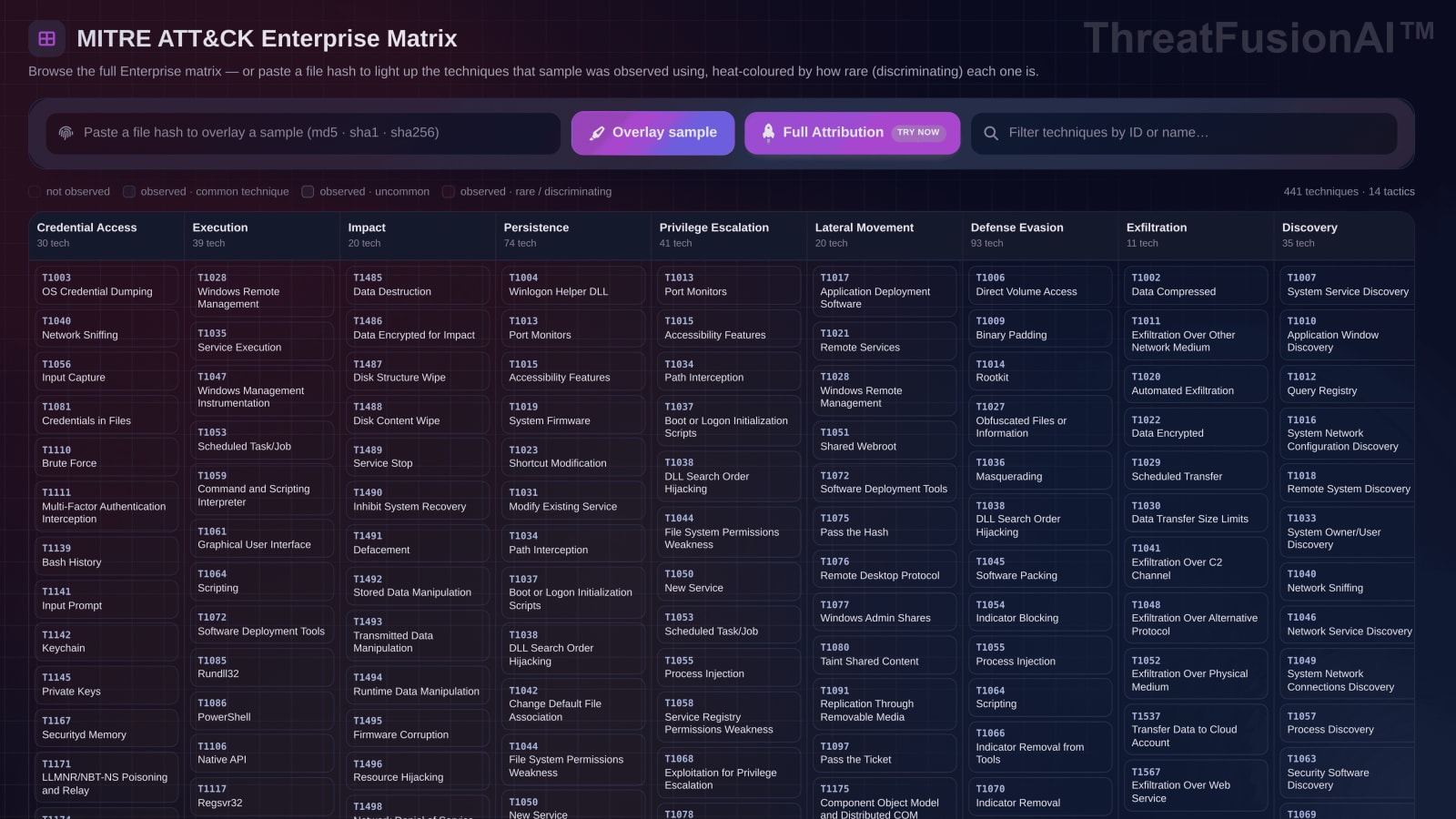Open T1142 Keychain technique
Screen dimensions: 1456x819
[106, 642]
